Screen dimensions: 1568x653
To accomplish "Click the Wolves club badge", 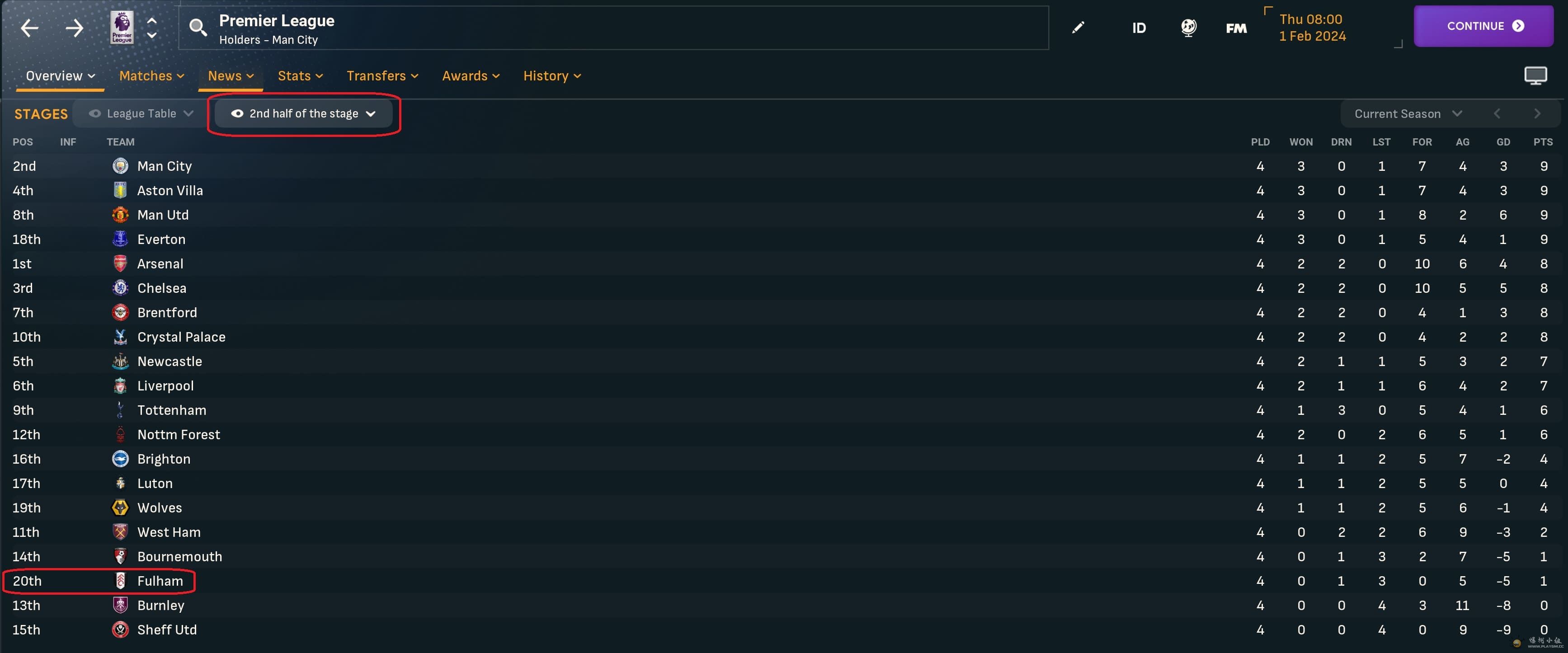I will point(121,507).
